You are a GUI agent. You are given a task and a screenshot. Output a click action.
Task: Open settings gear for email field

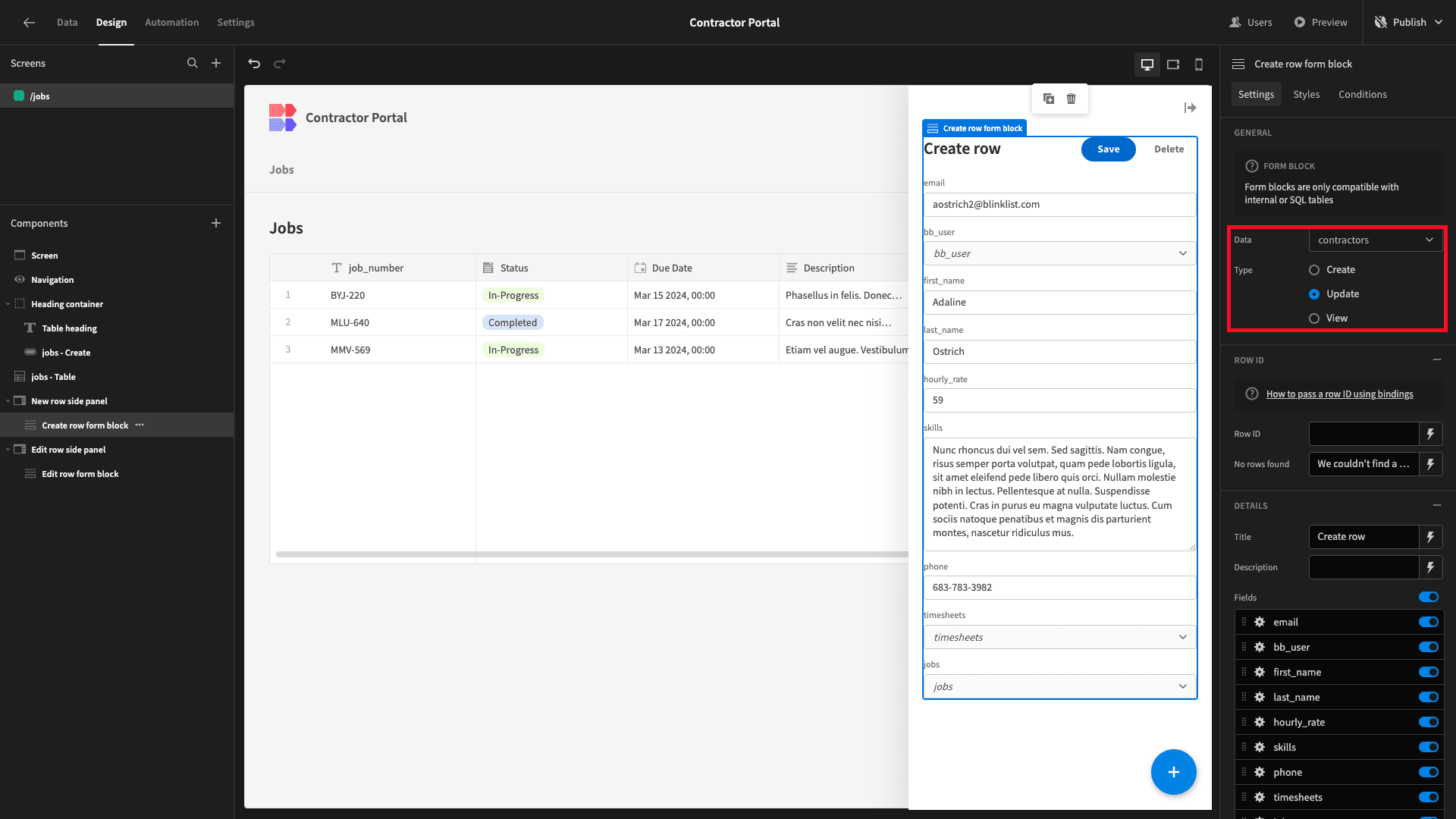[x=1260, y=622]
